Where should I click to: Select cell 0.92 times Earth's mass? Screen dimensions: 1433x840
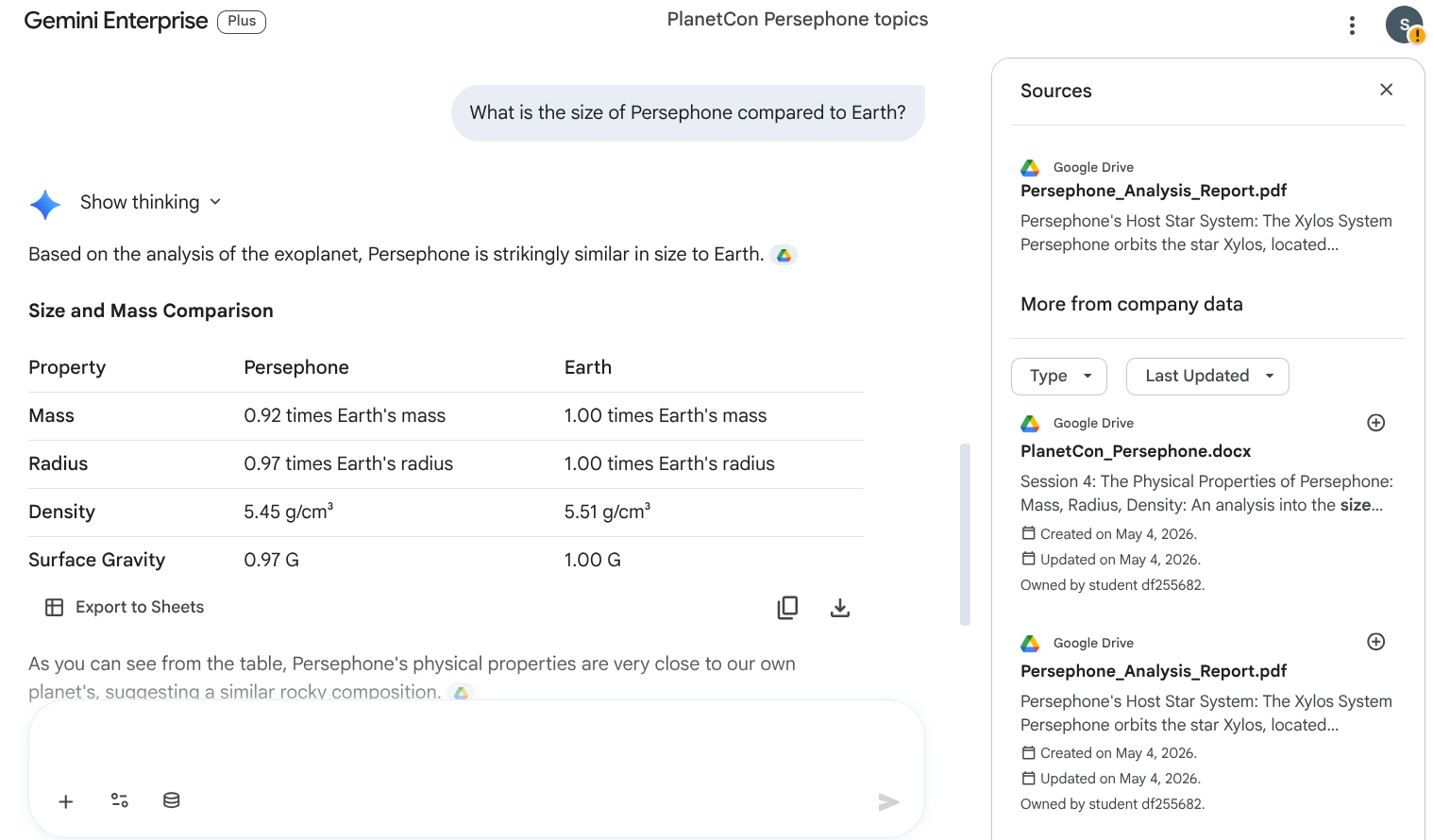(x=345, y=415)
